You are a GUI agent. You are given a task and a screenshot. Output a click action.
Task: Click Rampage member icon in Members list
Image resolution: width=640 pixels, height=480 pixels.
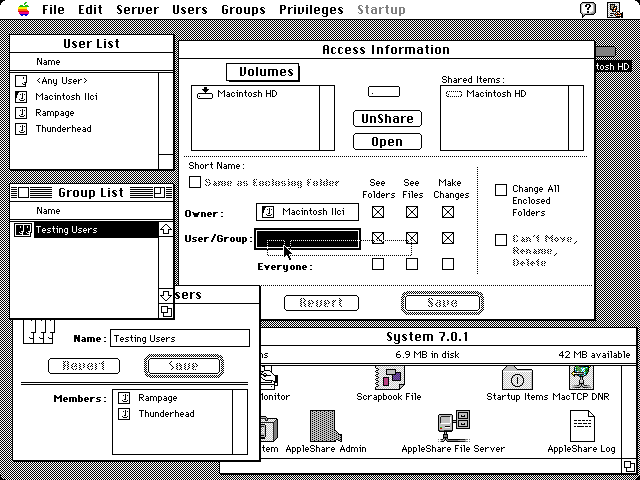pos(124,398)
